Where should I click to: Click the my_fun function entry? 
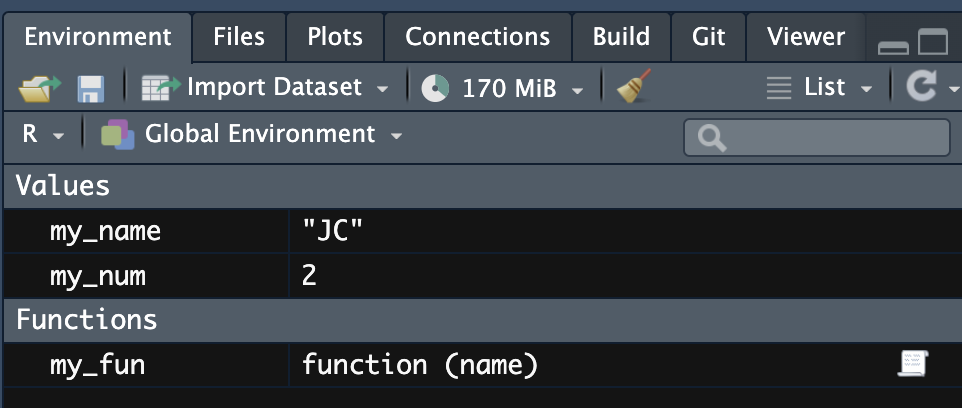[97, 366]
